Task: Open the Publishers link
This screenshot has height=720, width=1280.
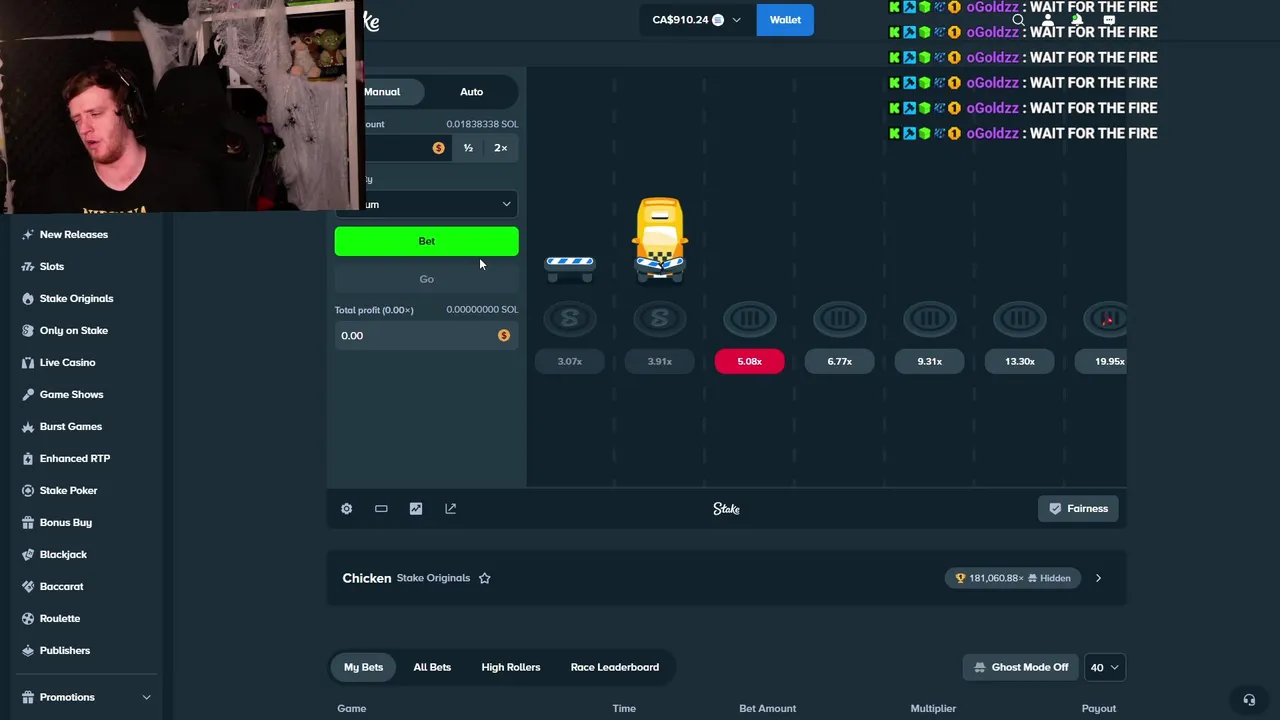Action: tap(65, 650)
